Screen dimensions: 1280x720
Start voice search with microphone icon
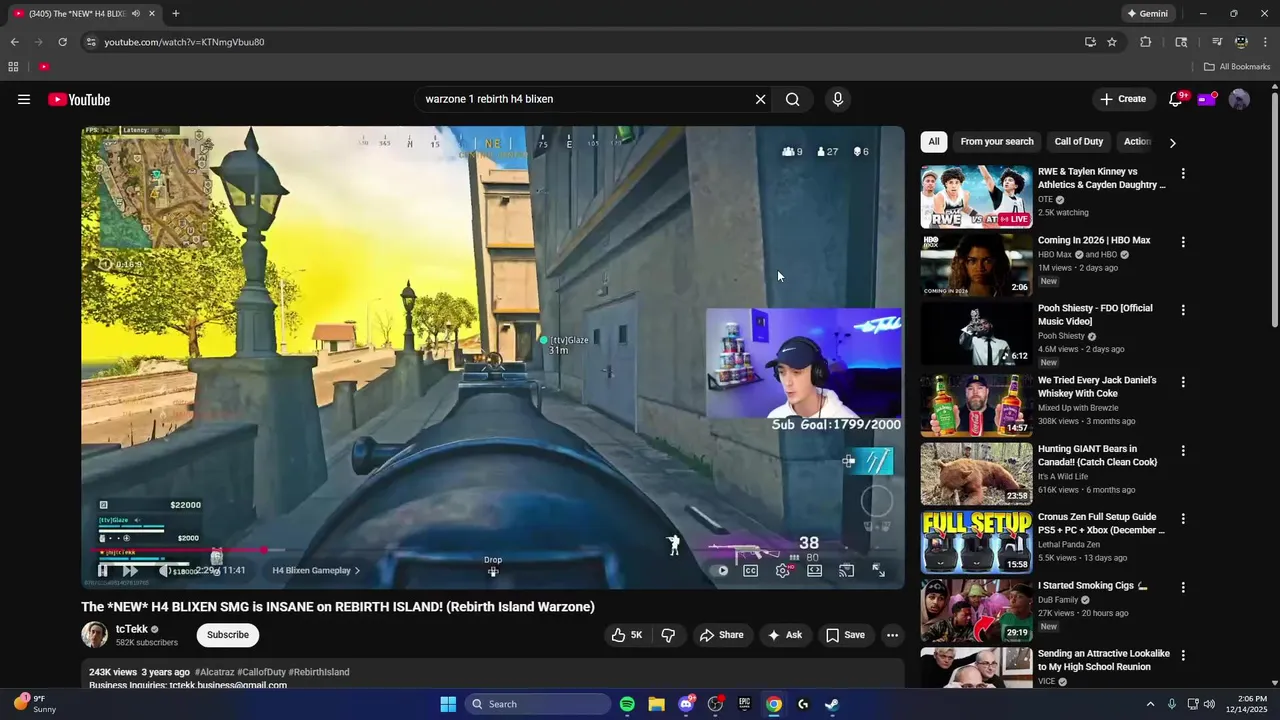click(x=838, y=99)
